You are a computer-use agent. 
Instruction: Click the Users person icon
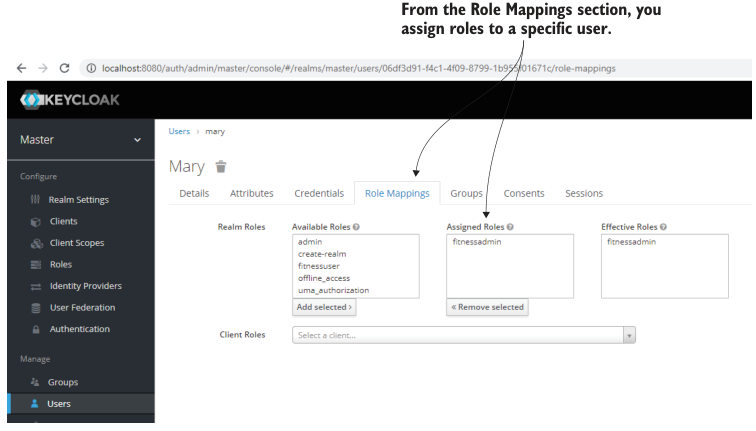click(34, 404)
